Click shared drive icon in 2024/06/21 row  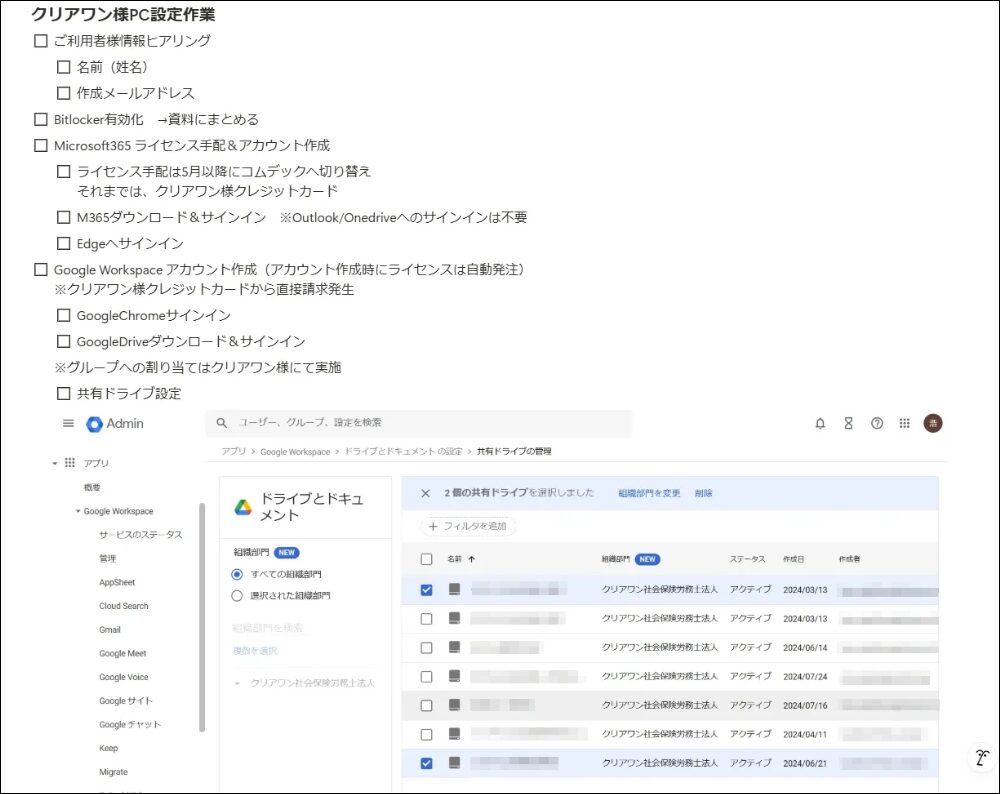(454, 763)
